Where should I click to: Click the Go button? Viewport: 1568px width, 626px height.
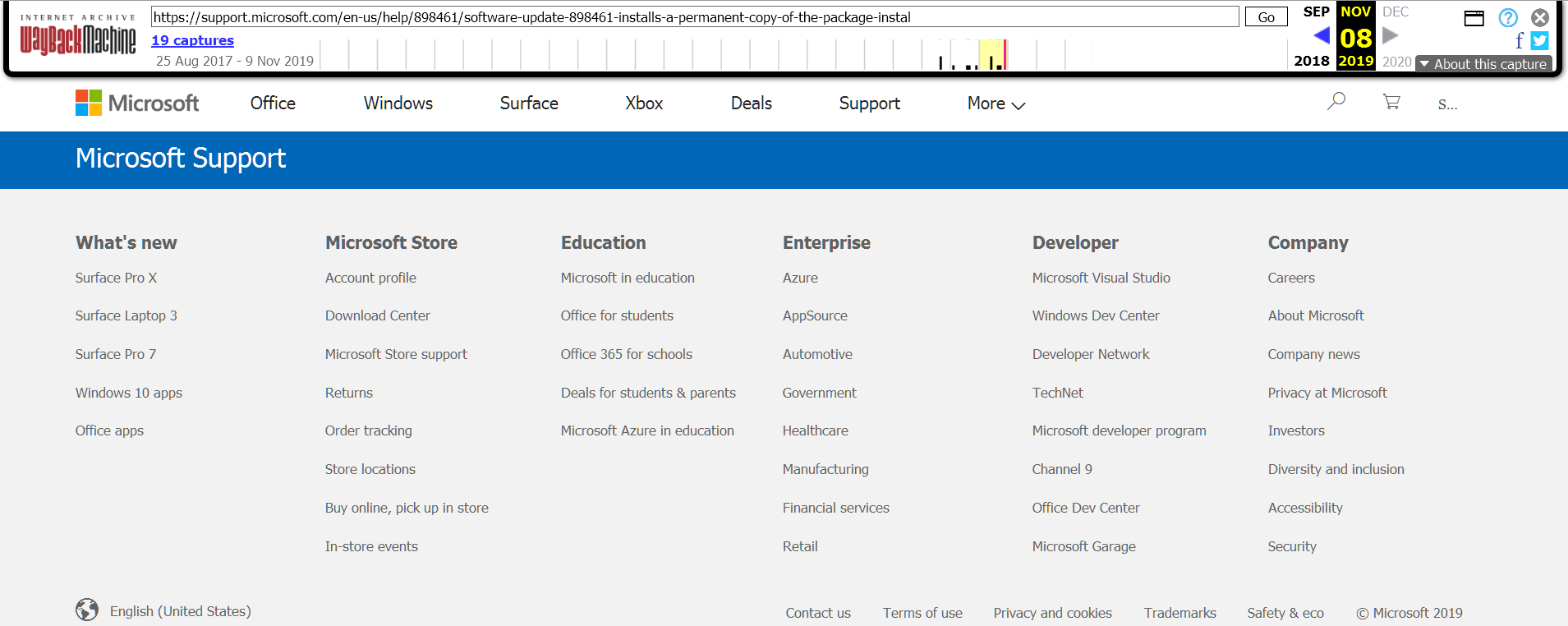click(x=1266, y=17)
